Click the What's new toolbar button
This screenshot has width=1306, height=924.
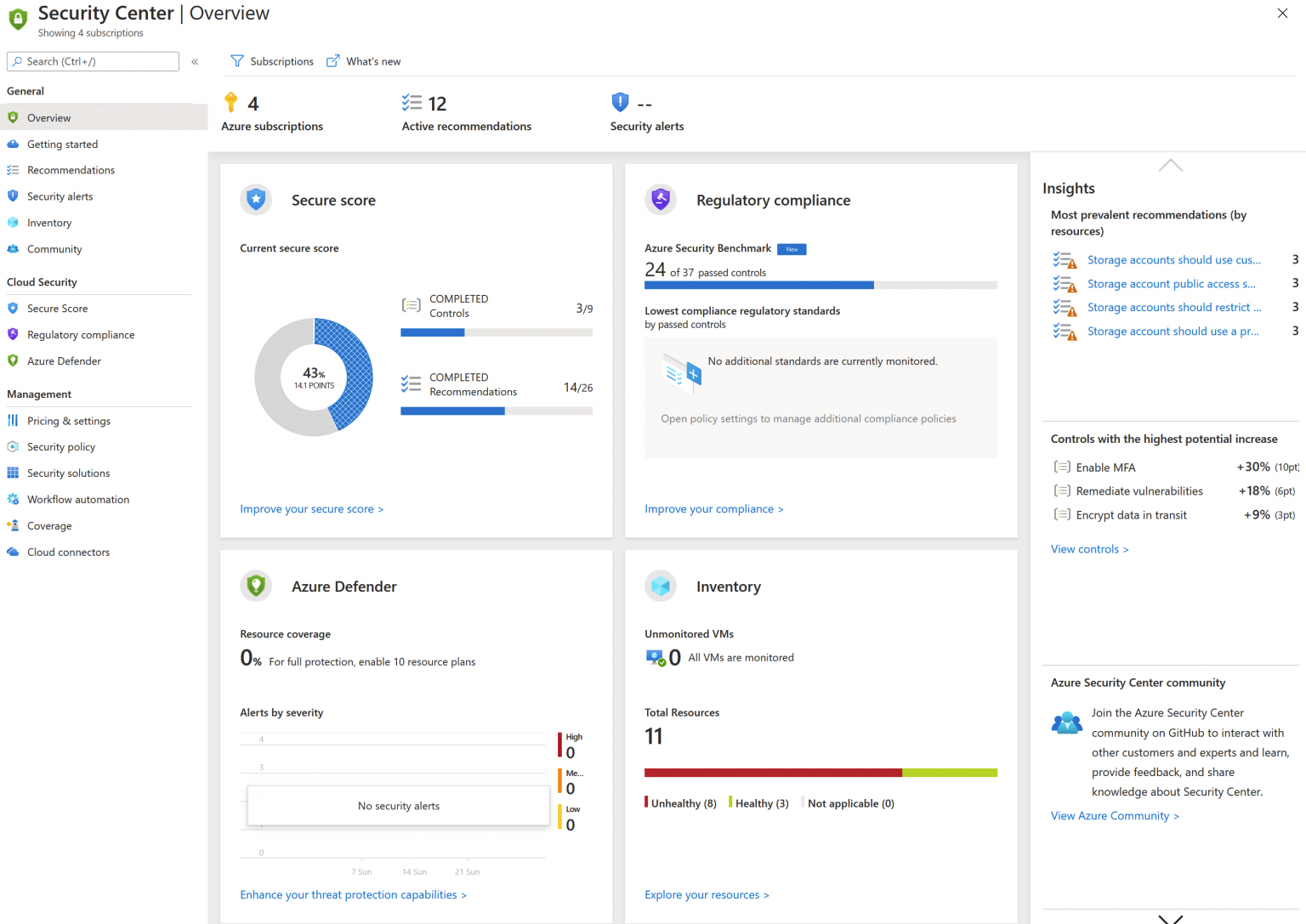pos(364,61)
